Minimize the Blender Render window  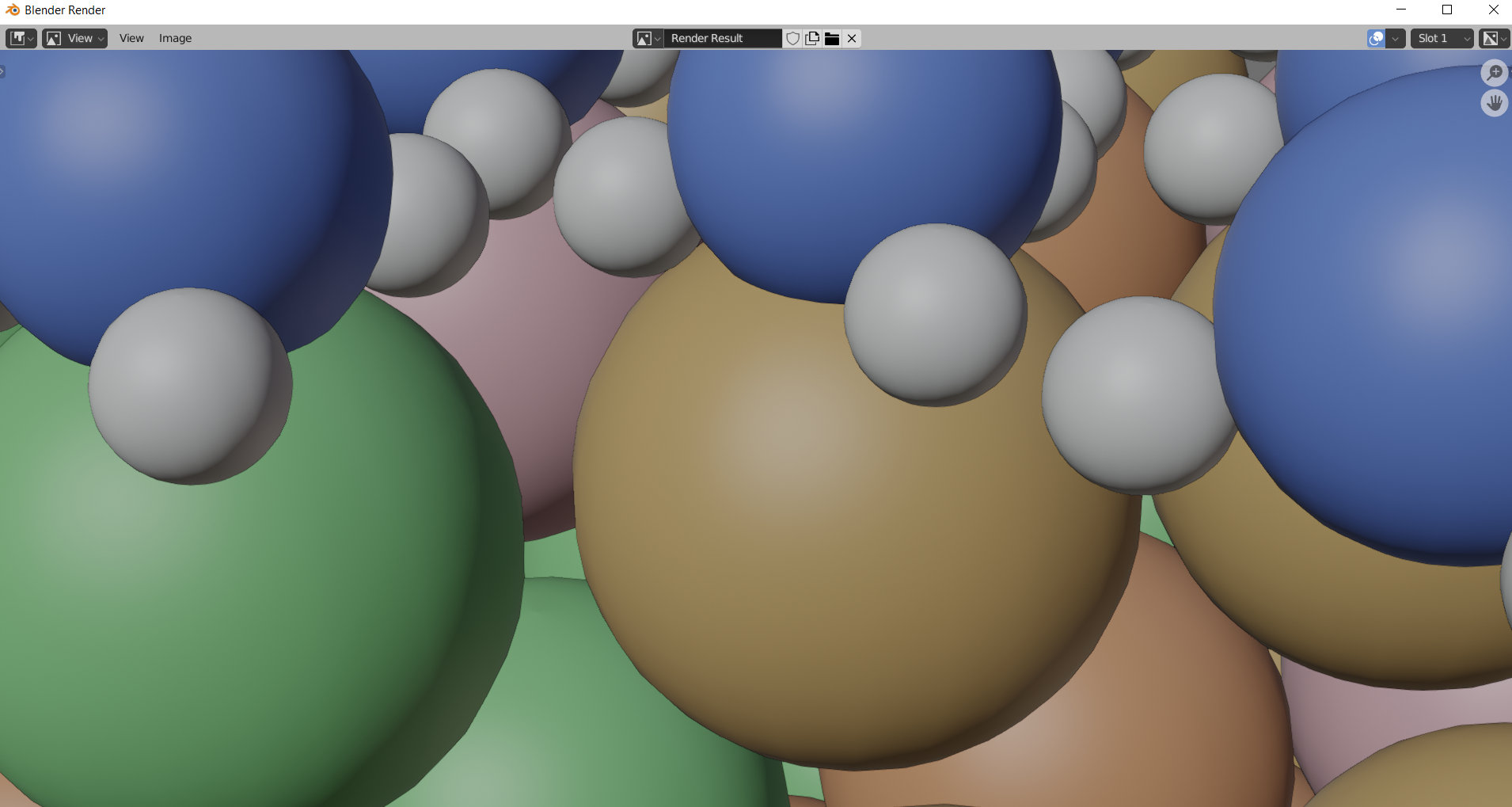pos(1401,10)
